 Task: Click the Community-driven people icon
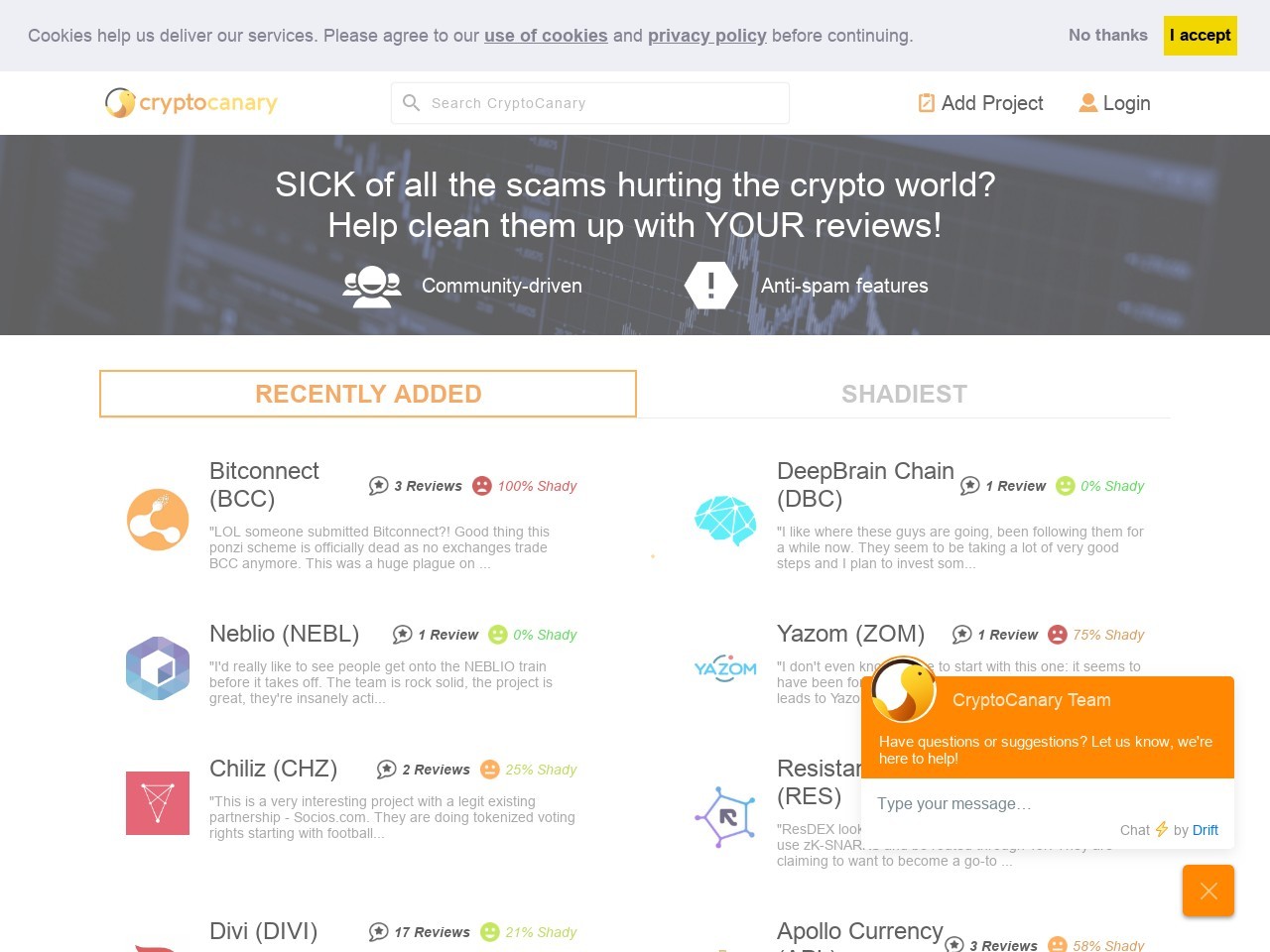coord(371,286)
